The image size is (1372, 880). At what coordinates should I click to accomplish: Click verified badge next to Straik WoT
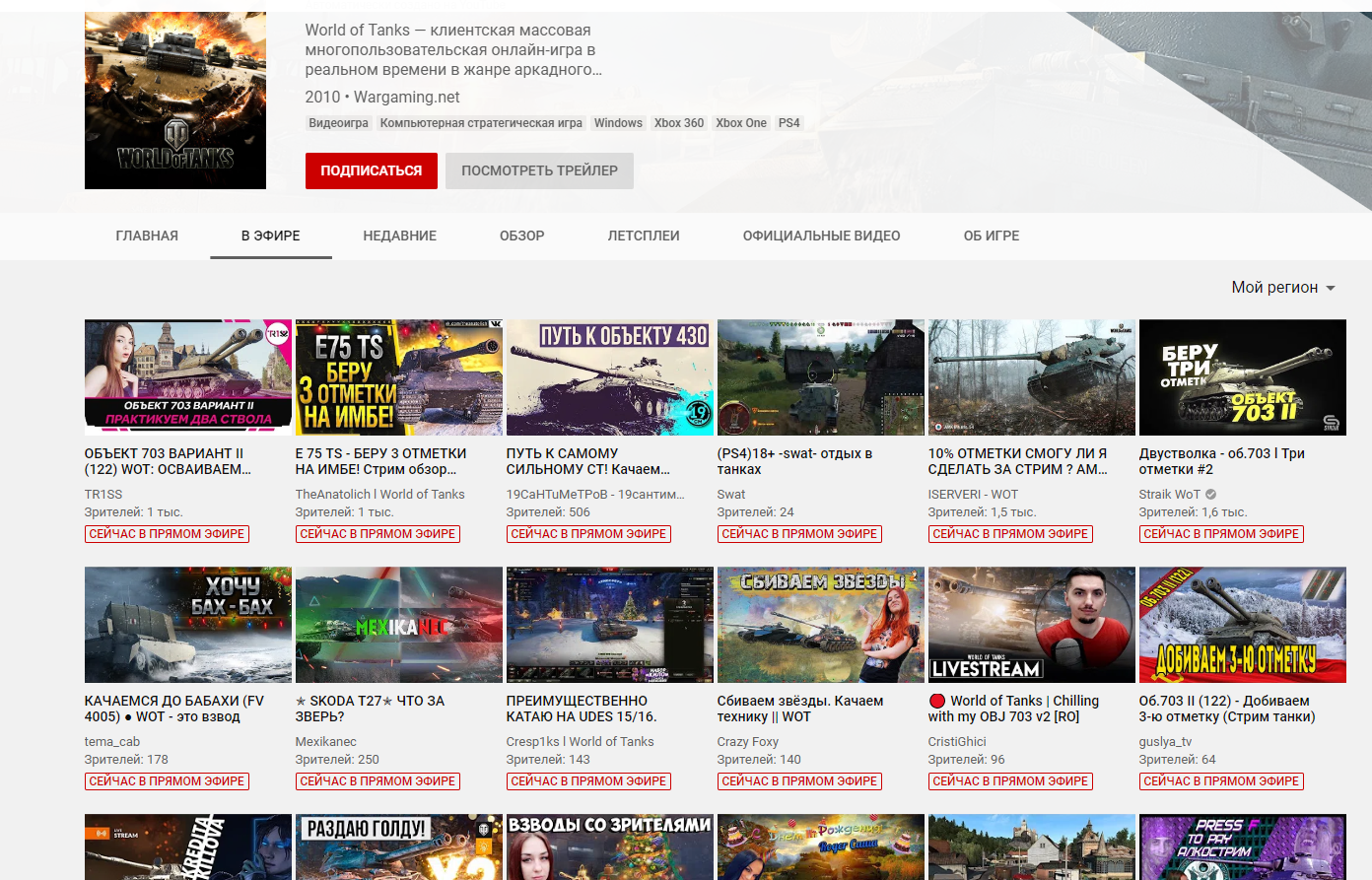(x=1210, y=495)
